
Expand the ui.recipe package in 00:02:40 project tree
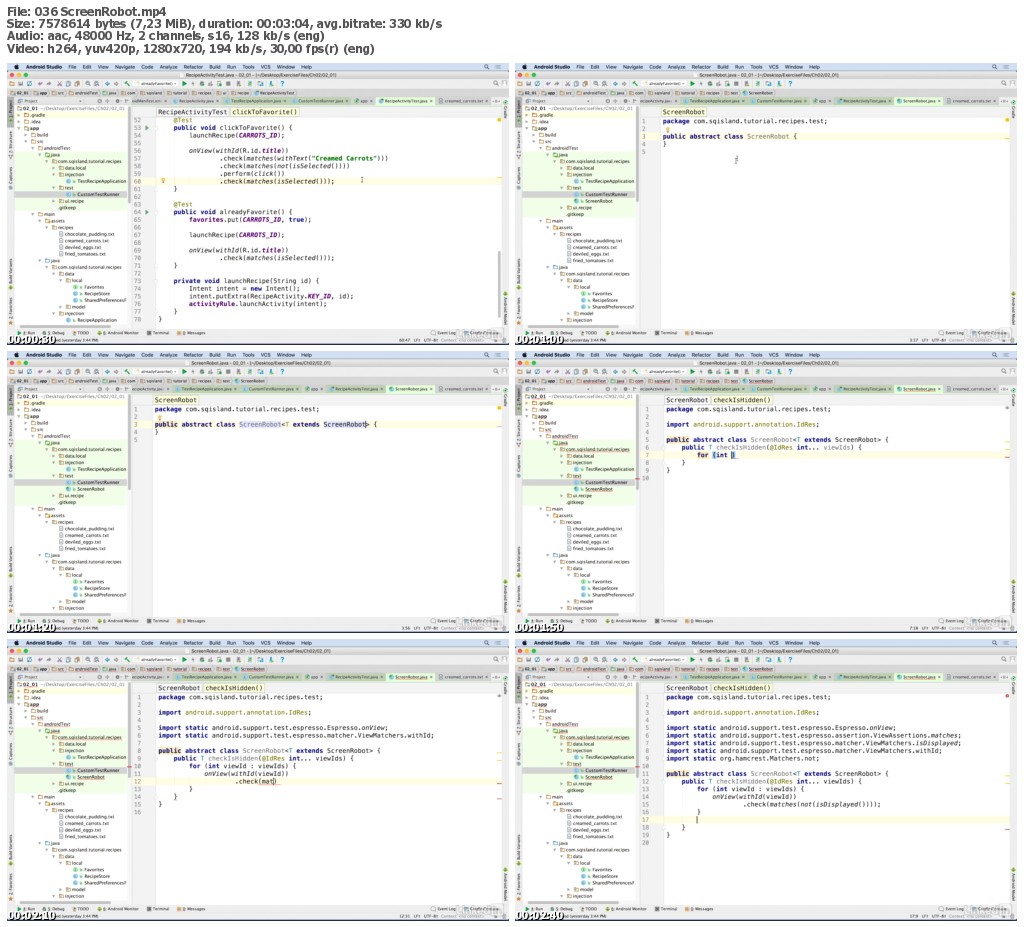(562, 783)
